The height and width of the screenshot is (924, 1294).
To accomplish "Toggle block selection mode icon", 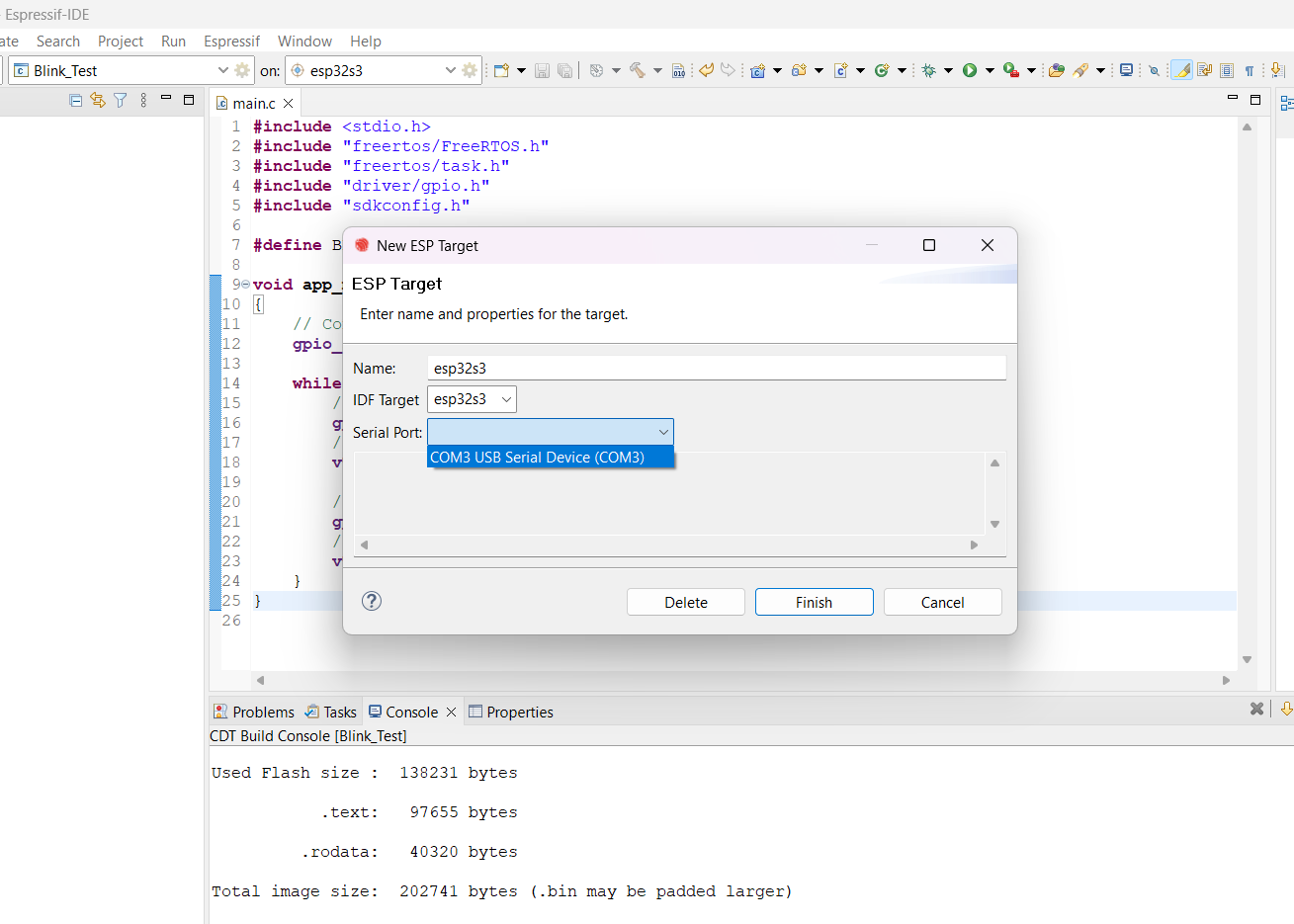I will pyautogui.click(x=1227, y=70).
